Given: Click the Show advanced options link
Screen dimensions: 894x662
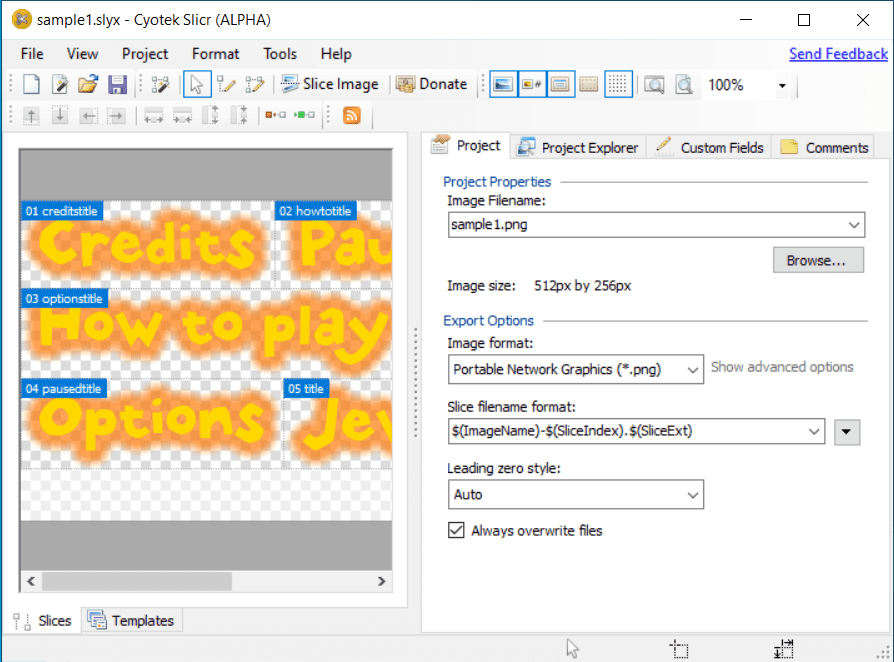Looking at the screenshot, I should pyautogui.click(x=782, y=367).
